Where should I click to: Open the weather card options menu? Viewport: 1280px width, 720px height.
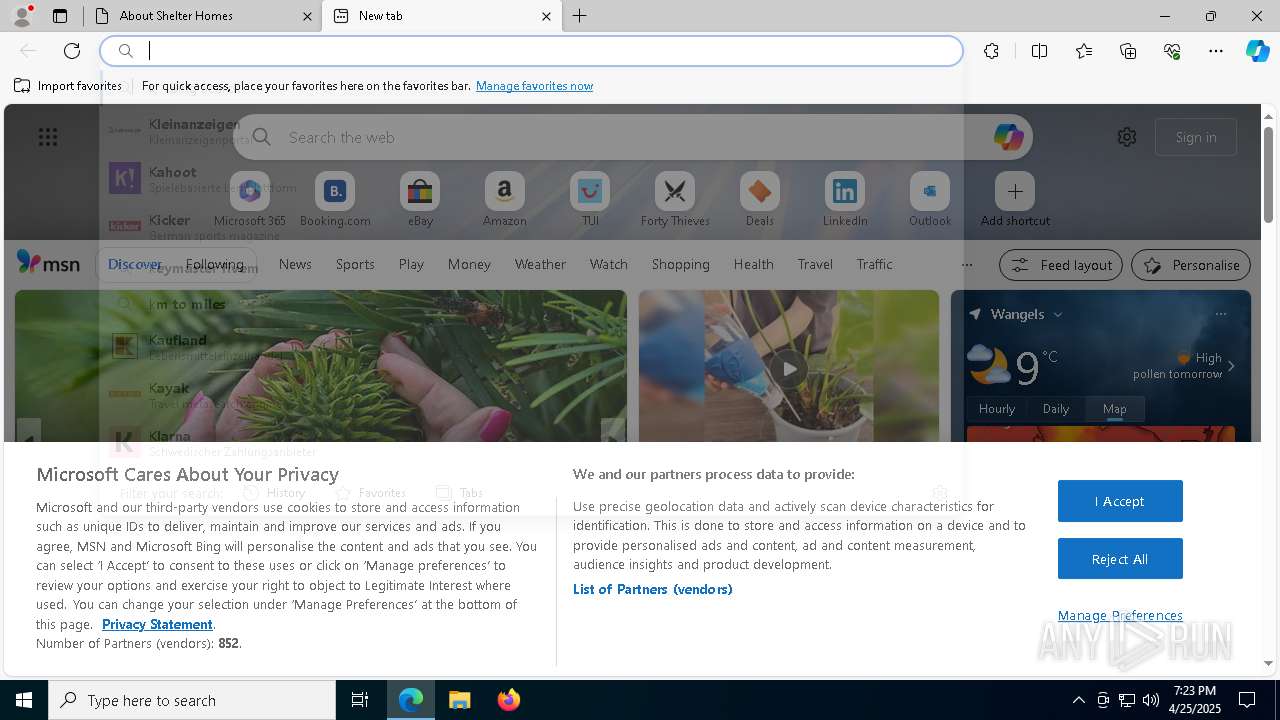(1221, 314)
